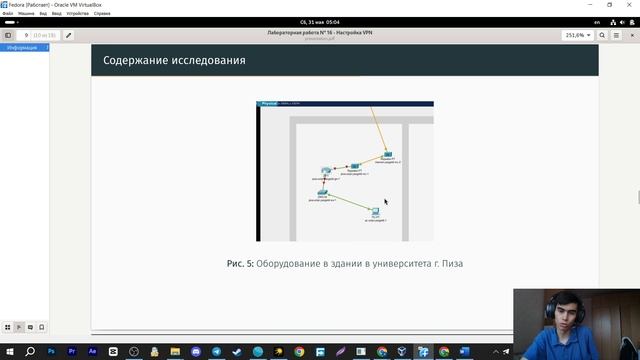Click the en keyboard layout indicator
The height and width of the screenshot is (360, 640).
click(597, 22)
